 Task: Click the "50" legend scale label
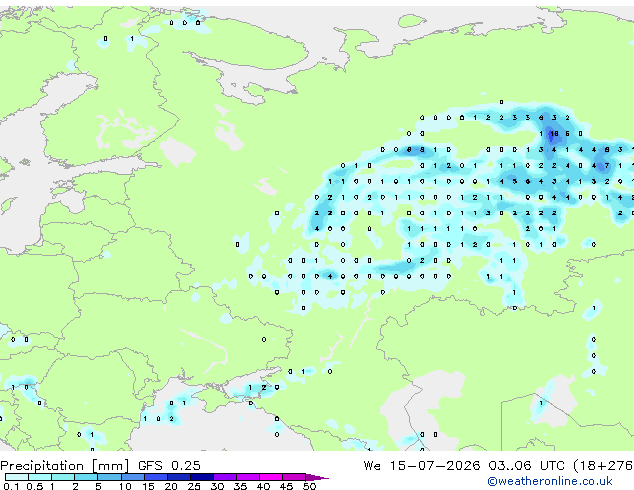pos(309,486)
